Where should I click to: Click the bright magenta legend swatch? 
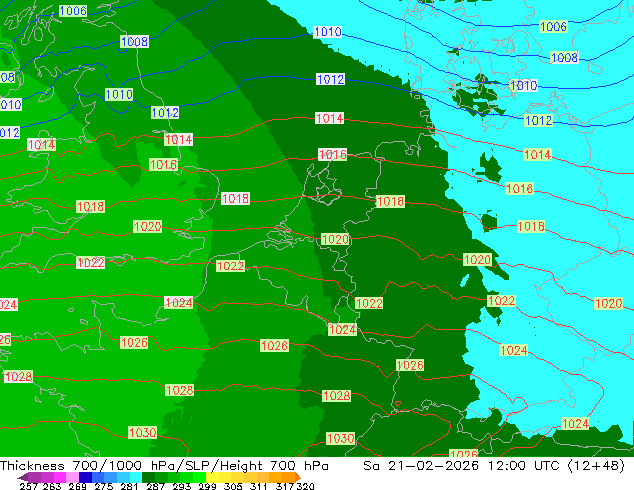pyautogui.click(x=60, y=477)
